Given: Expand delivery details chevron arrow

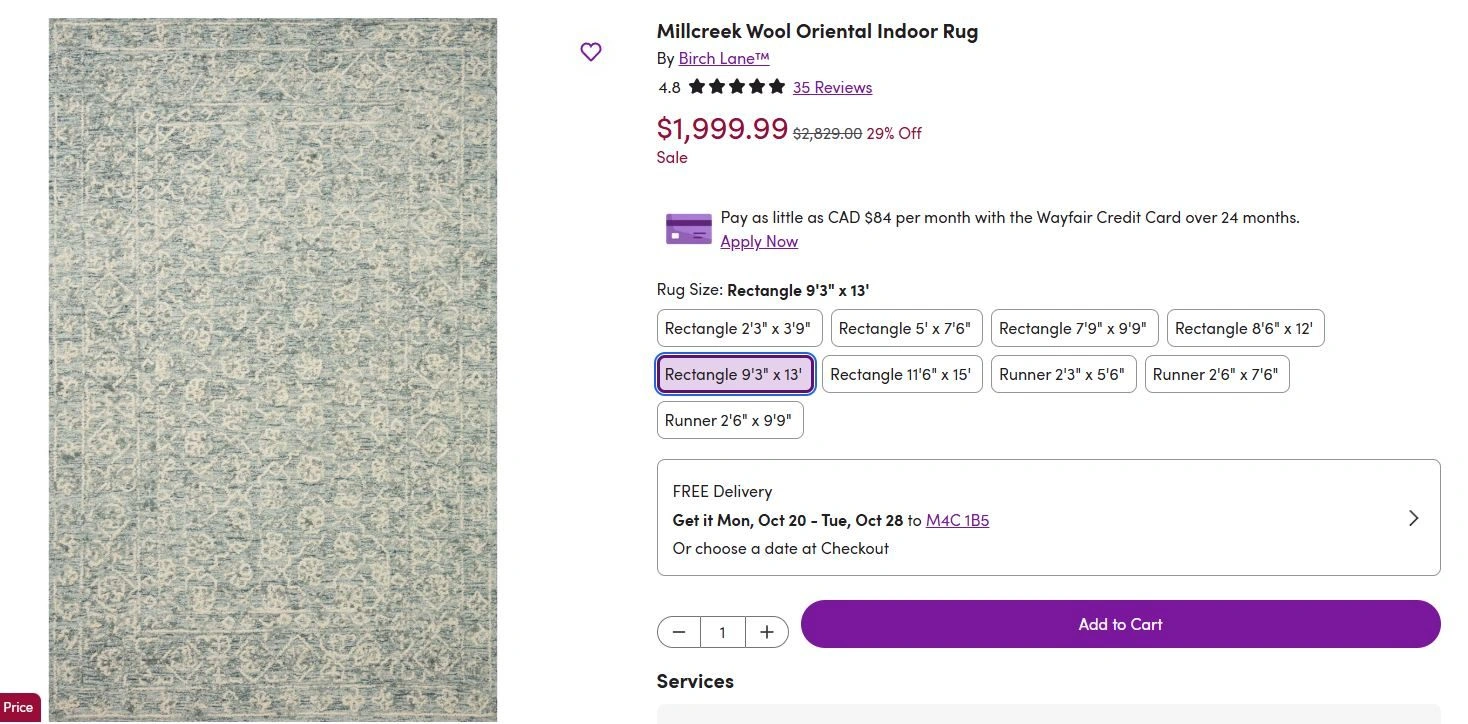Looking at the screenshot, I should (1413, 518).
